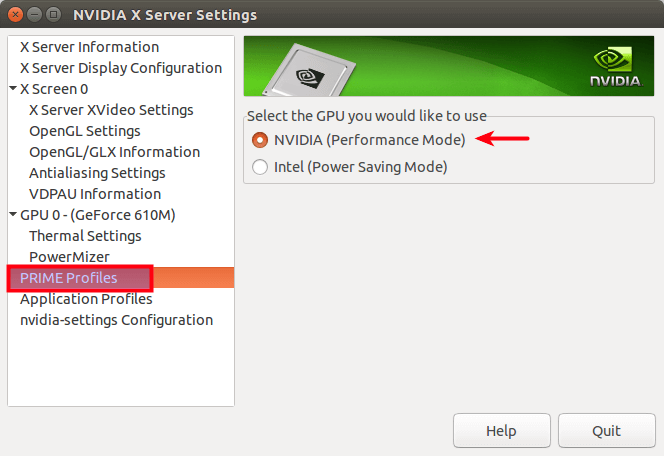Open nvidia-settings Configuration
This screenshot has height=456, width=664.
[x=116, y=320]
